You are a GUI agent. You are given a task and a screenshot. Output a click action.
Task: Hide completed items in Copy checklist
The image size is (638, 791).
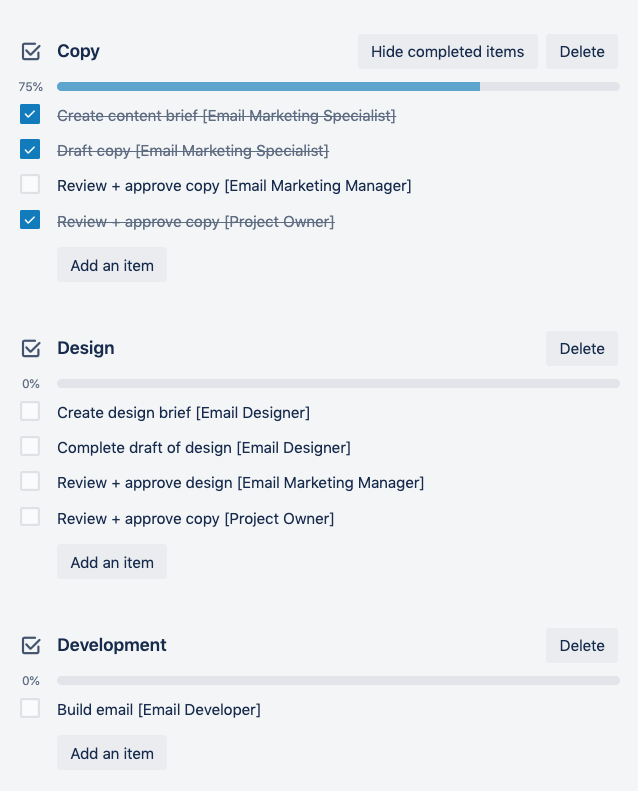[x=447, y=52]
